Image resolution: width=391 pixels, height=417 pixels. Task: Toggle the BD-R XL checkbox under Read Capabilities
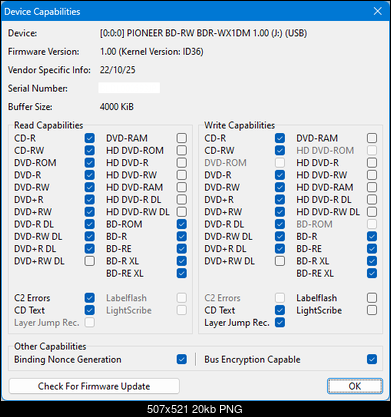[x=182, y=261]
